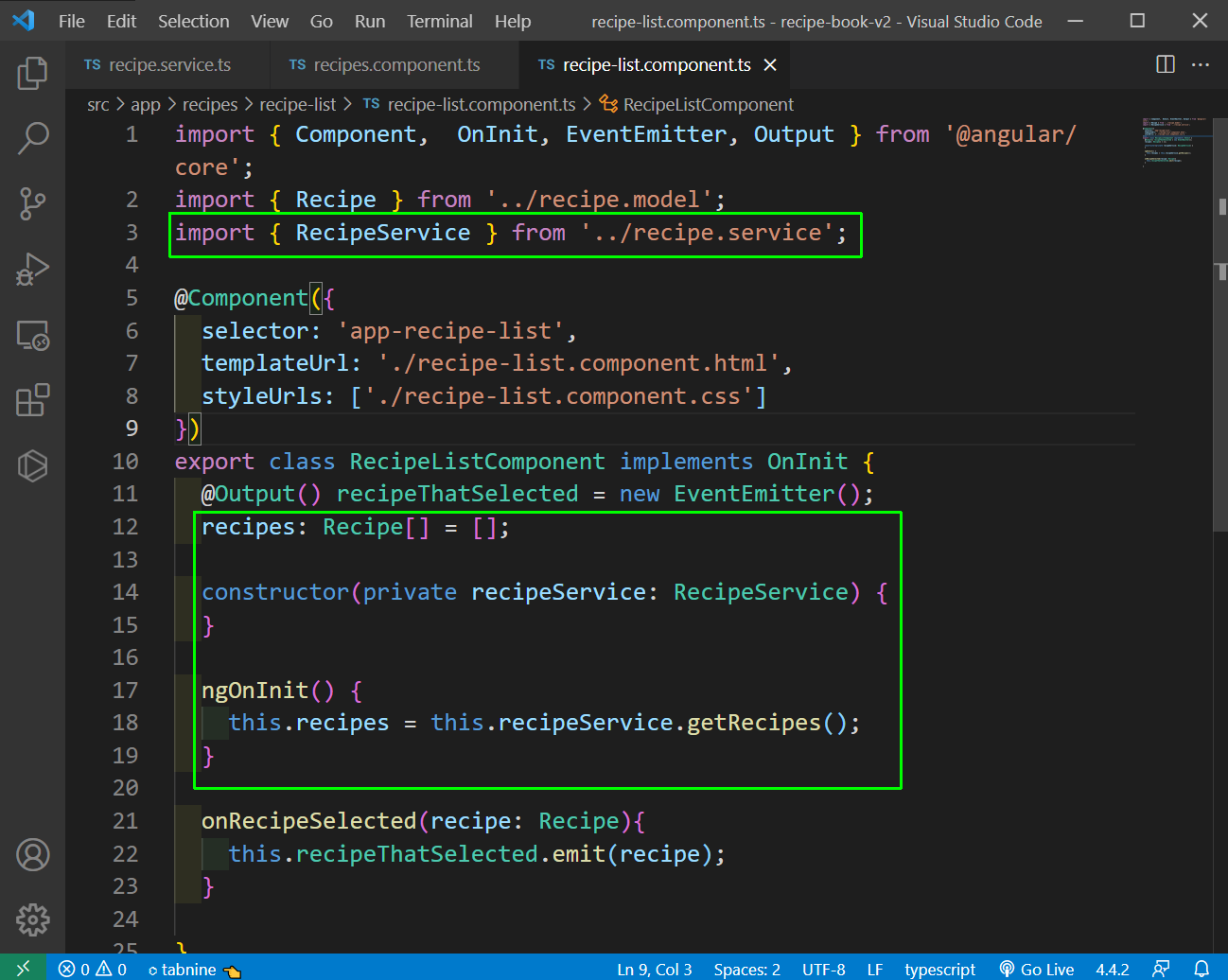Select the recipe-list.component.ts tab
This screenshot has width=1228, height=980.
click(x=657, y=64)
